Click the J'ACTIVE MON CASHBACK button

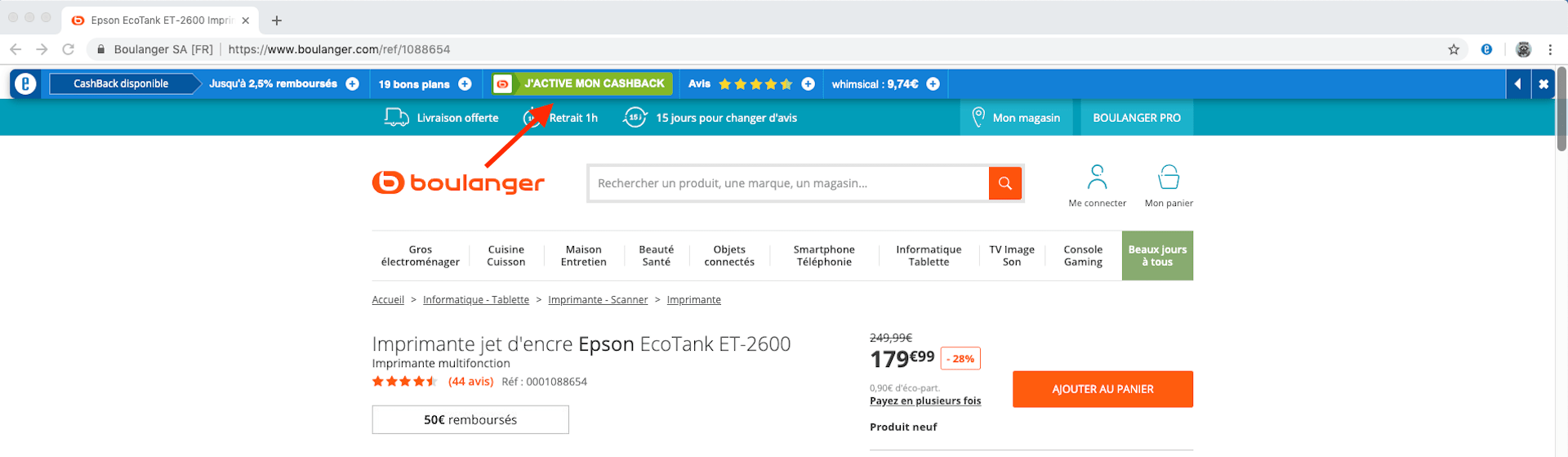(x=582, y=83)
